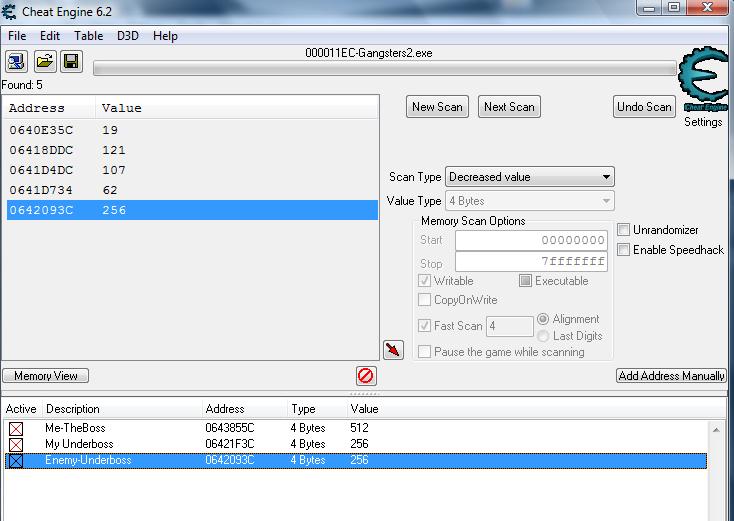Click the Enemy-Underboss description
The width and height of the screenshot is (734, 521).
tap(88, 460)
